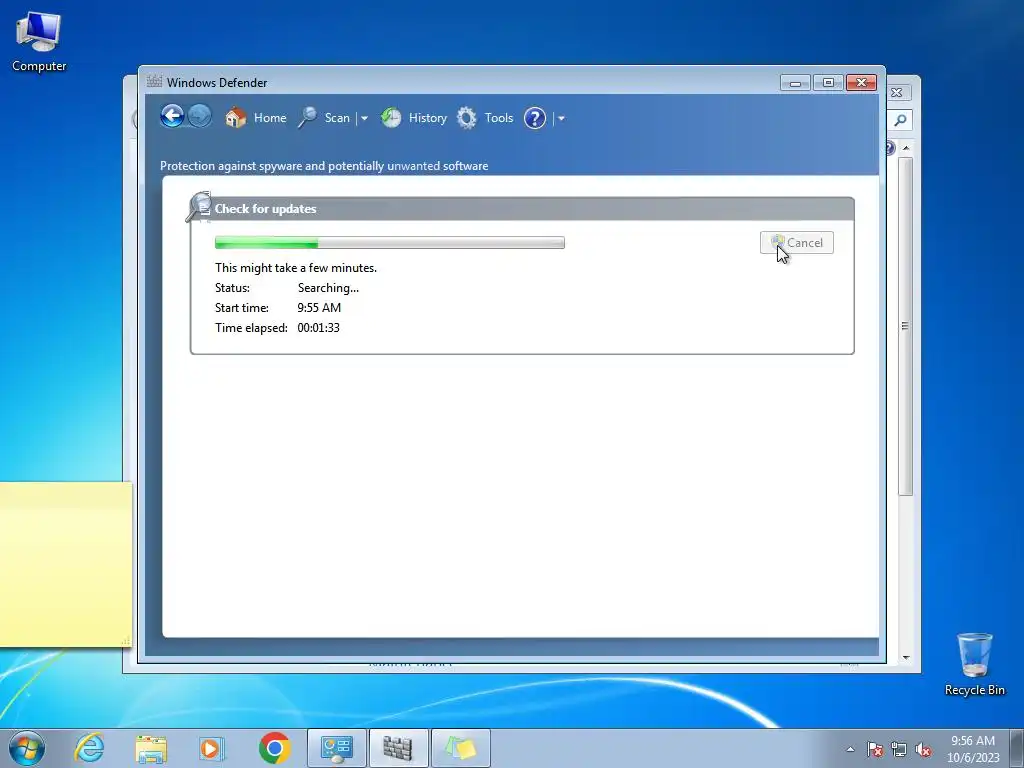Expand the Help options dropdown arrow
Screen dimensions: 1024x768
561,118
